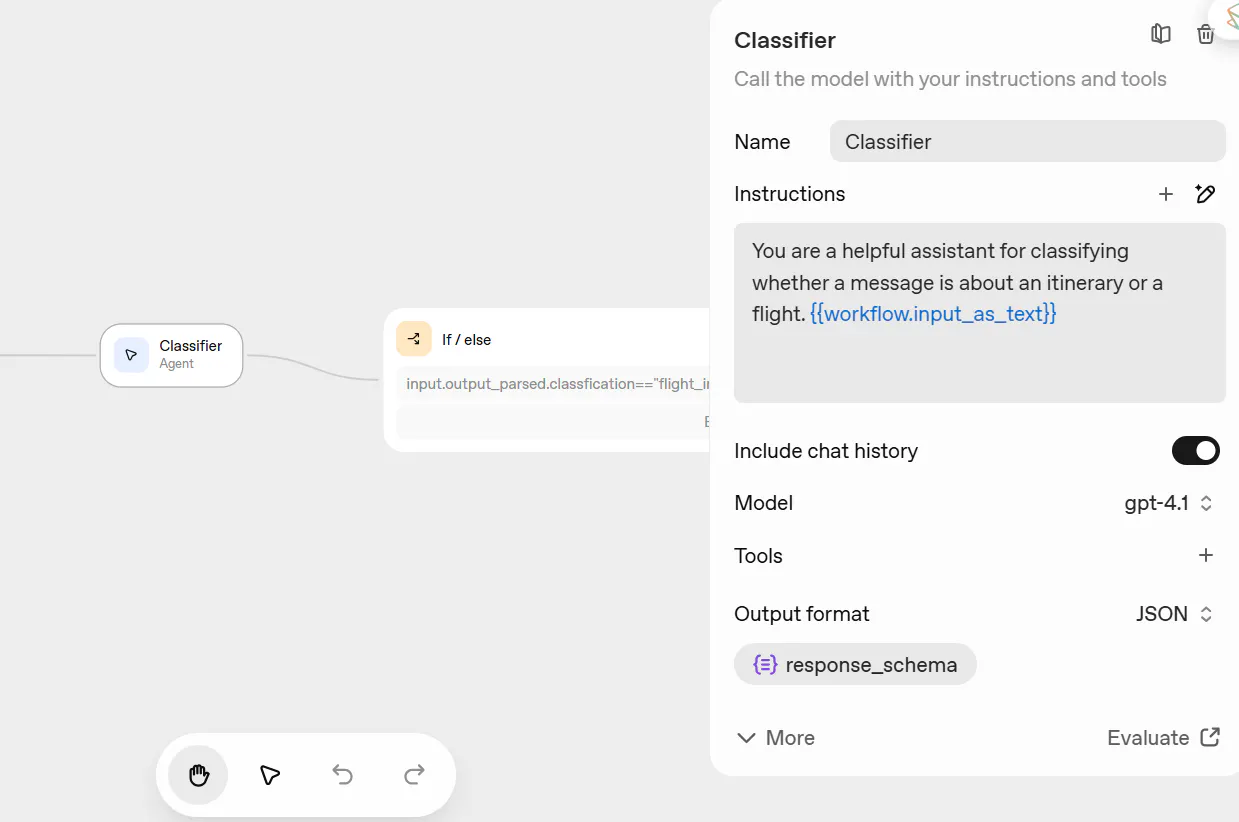Toggle Include chat history switch
This screenshot has height=822, width=1239.
click(1196, 451)
